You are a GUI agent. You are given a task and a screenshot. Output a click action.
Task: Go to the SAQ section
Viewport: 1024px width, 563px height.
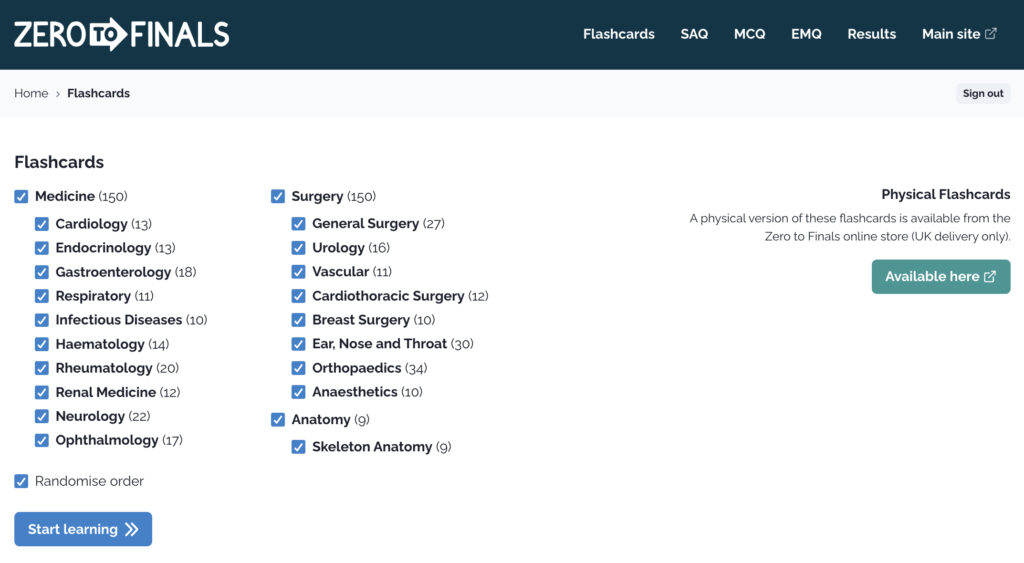click(694, 34)
